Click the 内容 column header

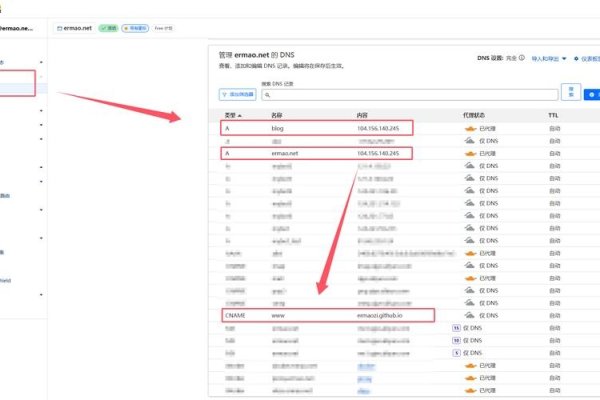tap(362, 115)
